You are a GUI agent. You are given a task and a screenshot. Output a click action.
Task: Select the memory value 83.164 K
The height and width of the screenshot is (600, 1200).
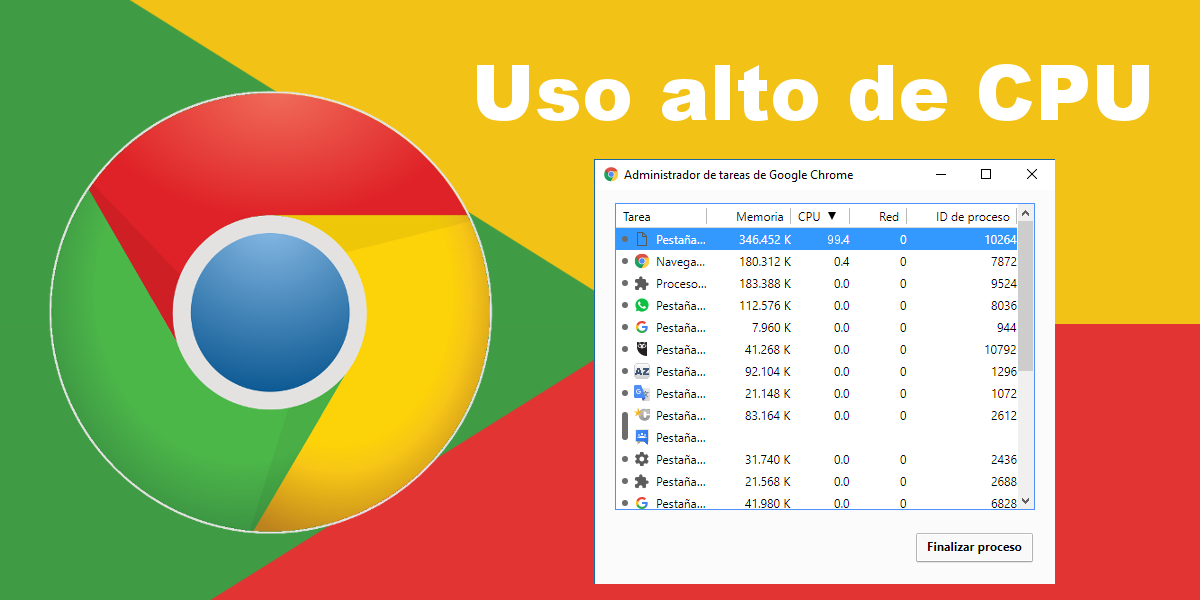768,416
